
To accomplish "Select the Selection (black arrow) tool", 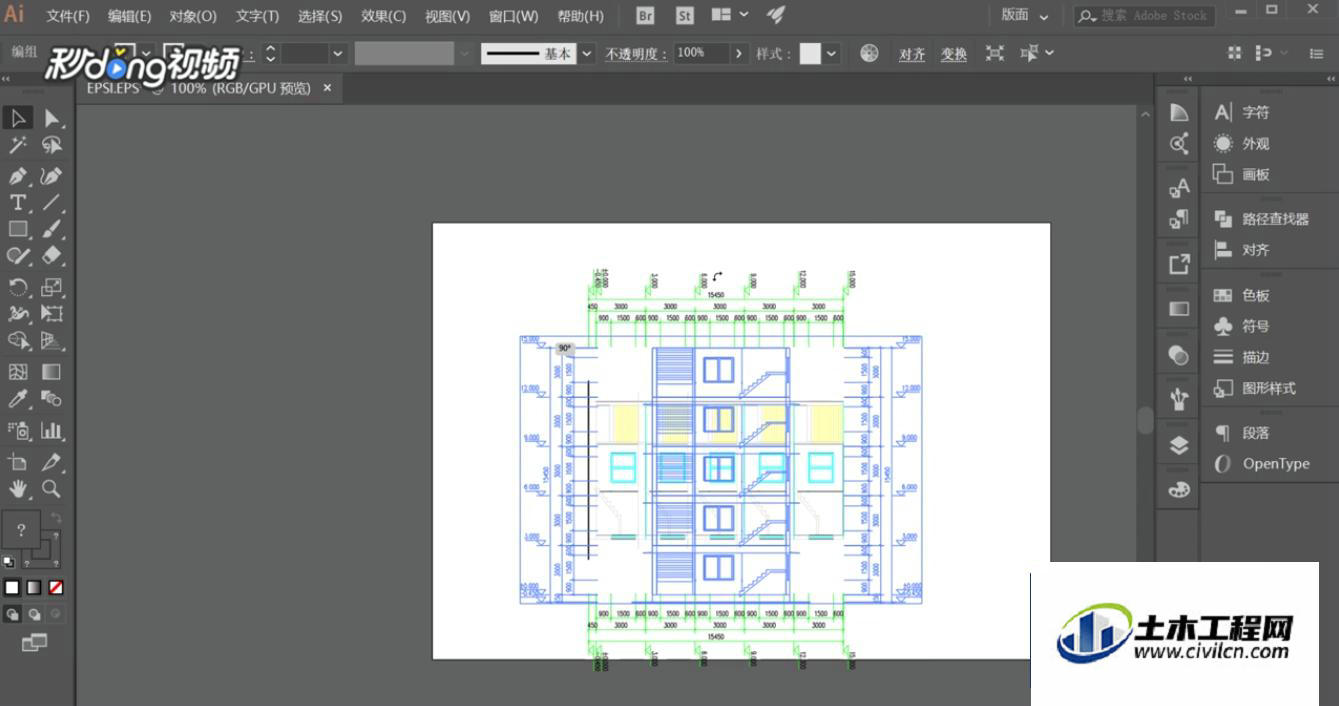I will (18, 118).
